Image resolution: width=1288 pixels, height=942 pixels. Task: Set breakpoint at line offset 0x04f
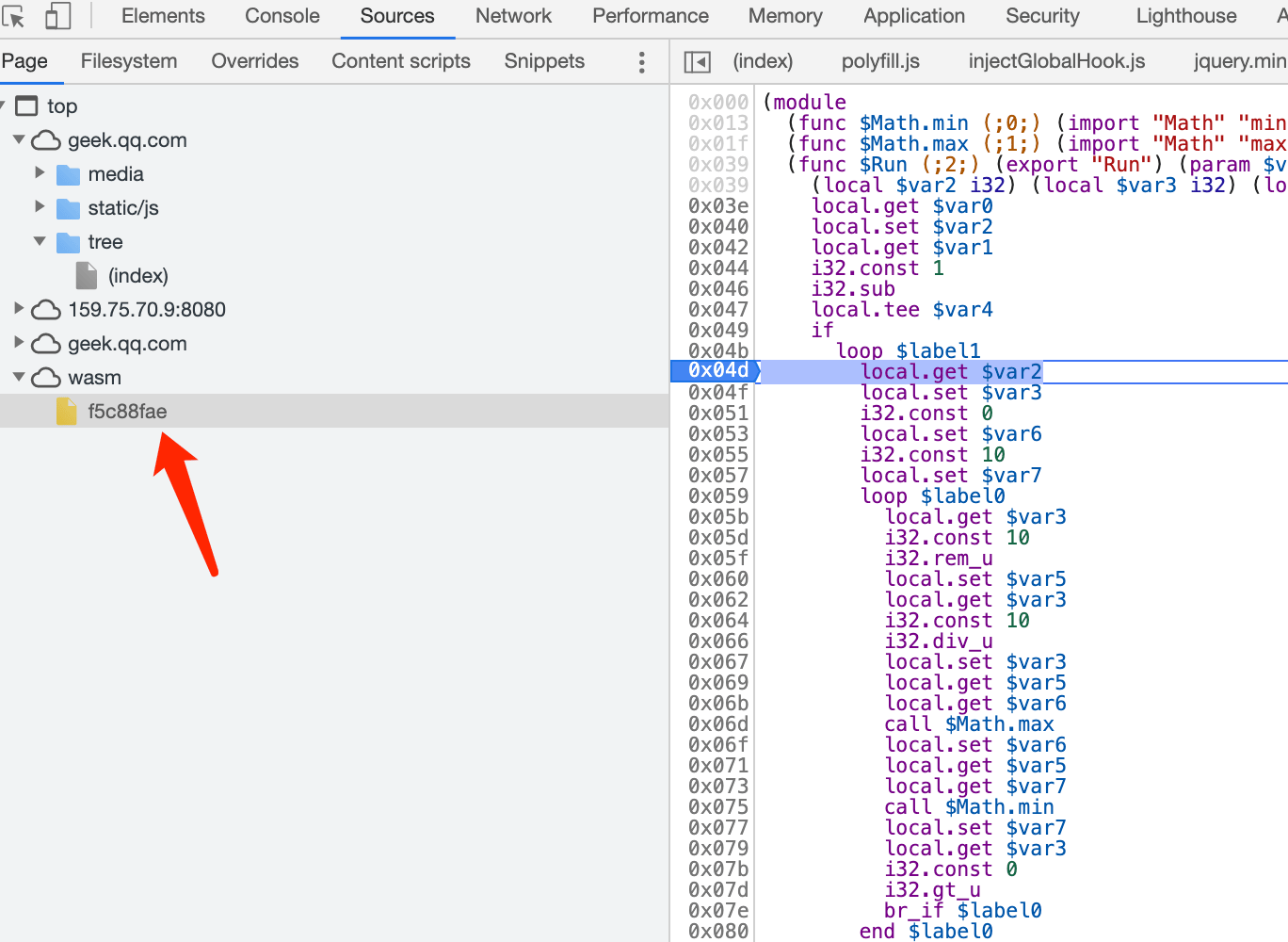tap(717, 392)
